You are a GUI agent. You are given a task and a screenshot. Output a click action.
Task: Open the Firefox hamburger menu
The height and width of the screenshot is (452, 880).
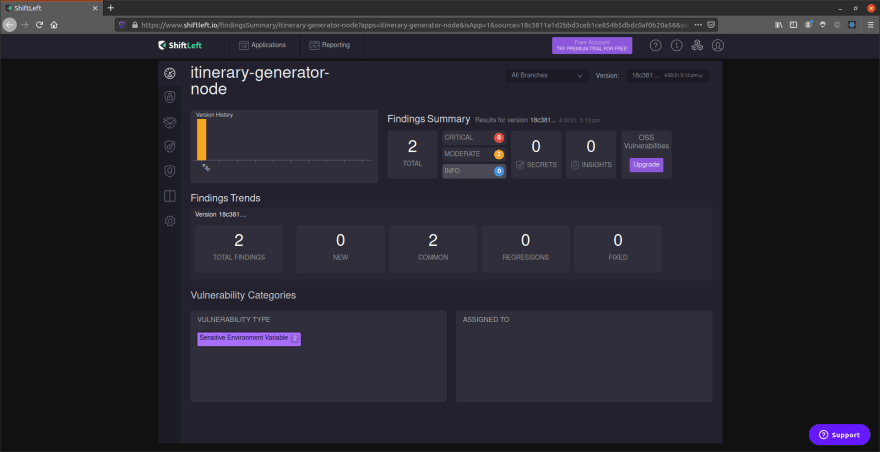click(870, 25)
